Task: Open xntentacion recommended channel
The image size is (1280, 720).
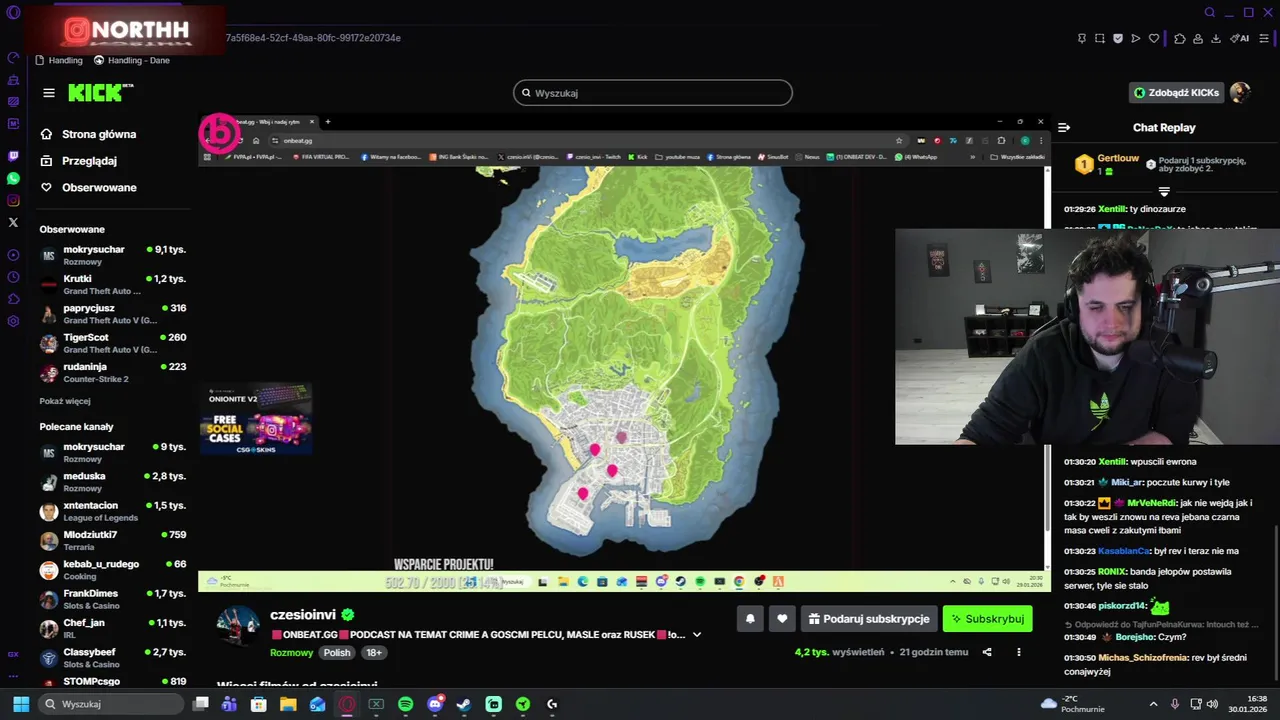Action: (112, 511)
